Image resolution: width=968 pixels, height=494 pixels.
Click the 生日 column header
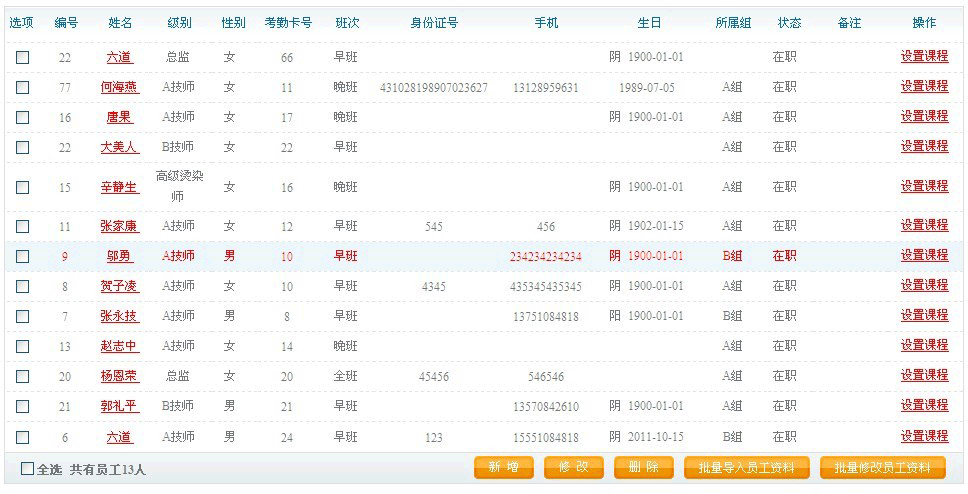click(649, 22)
